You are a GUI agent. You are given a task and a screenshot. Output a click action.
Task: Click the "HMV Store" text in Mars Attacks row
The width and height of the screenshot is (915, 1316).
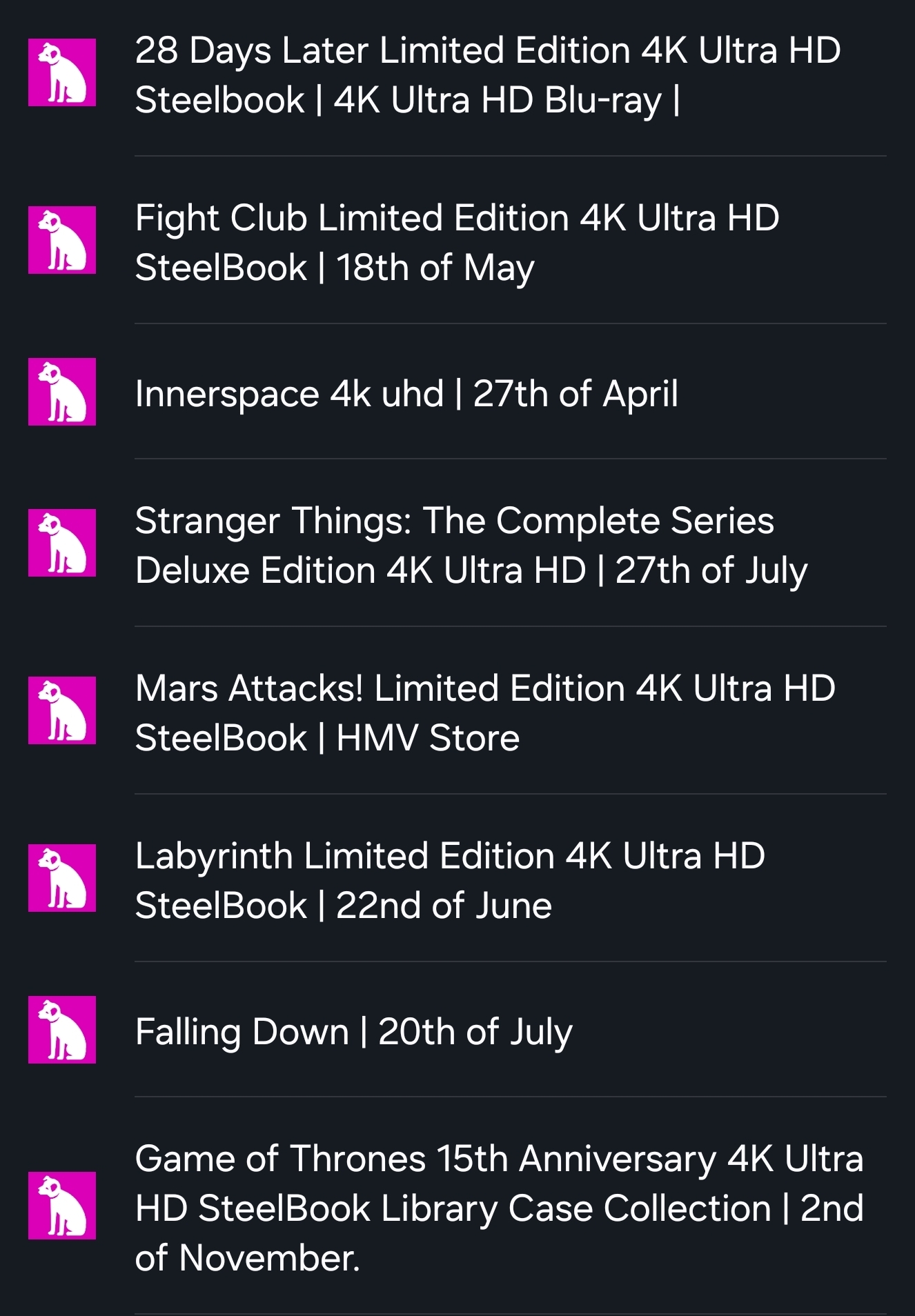[x=428, y=738]
